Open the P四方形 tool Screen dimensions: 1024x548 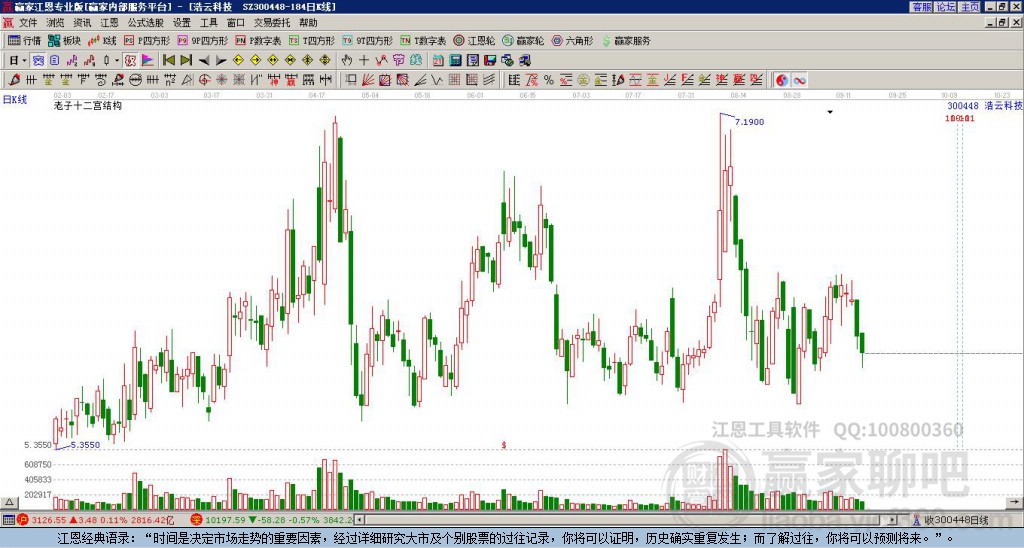147,40
